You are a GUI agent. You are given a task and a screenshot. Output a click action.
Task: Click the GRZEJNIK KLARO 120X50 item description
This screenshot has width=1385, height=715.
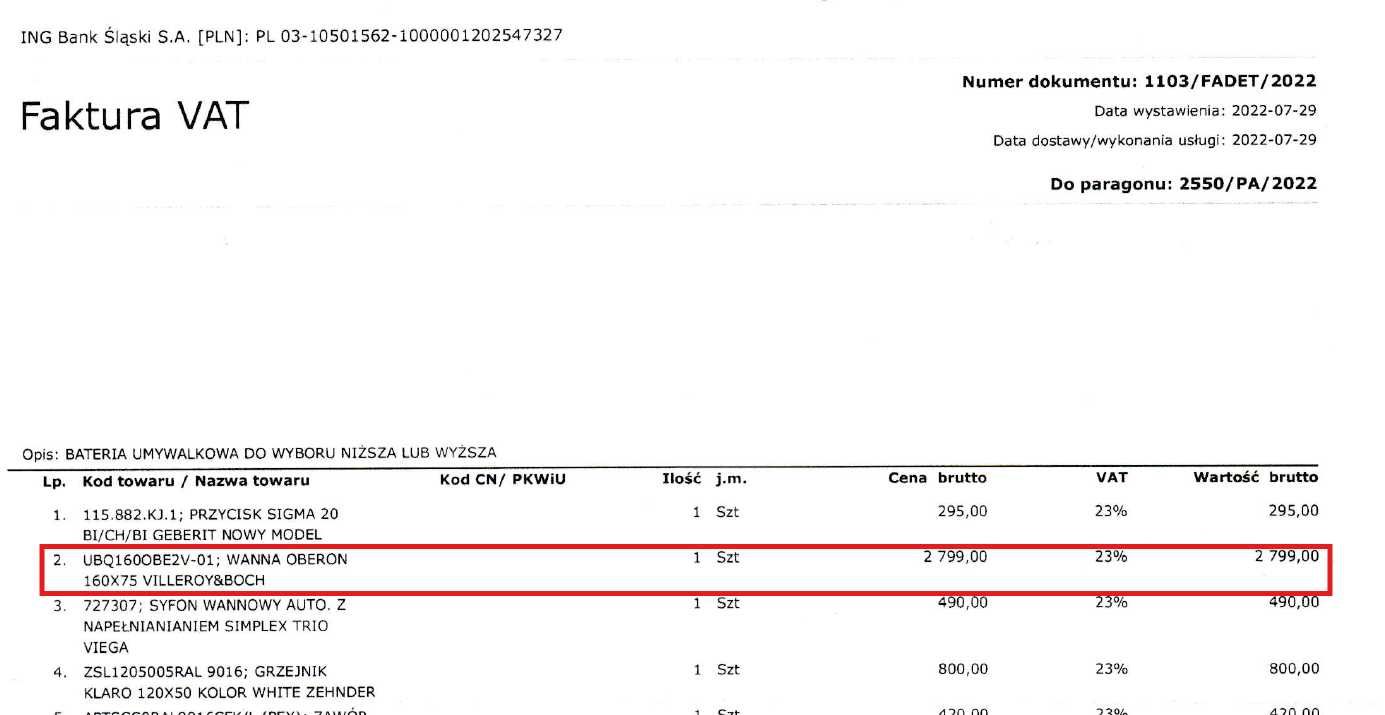coord(229,680)
